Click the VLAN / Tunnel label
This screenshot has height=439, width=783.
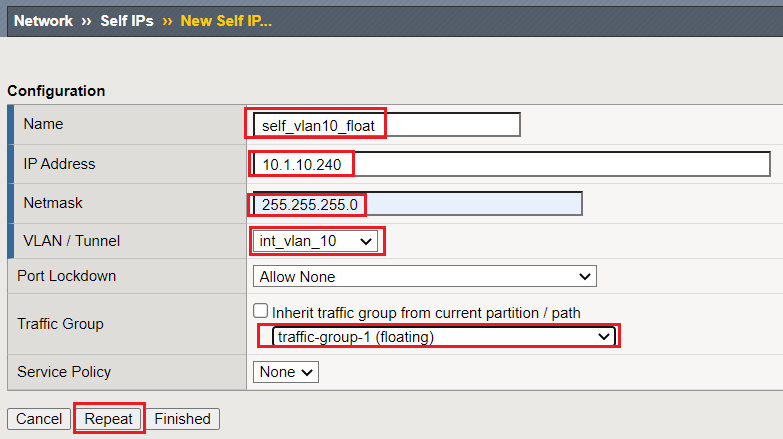(72, 241)
